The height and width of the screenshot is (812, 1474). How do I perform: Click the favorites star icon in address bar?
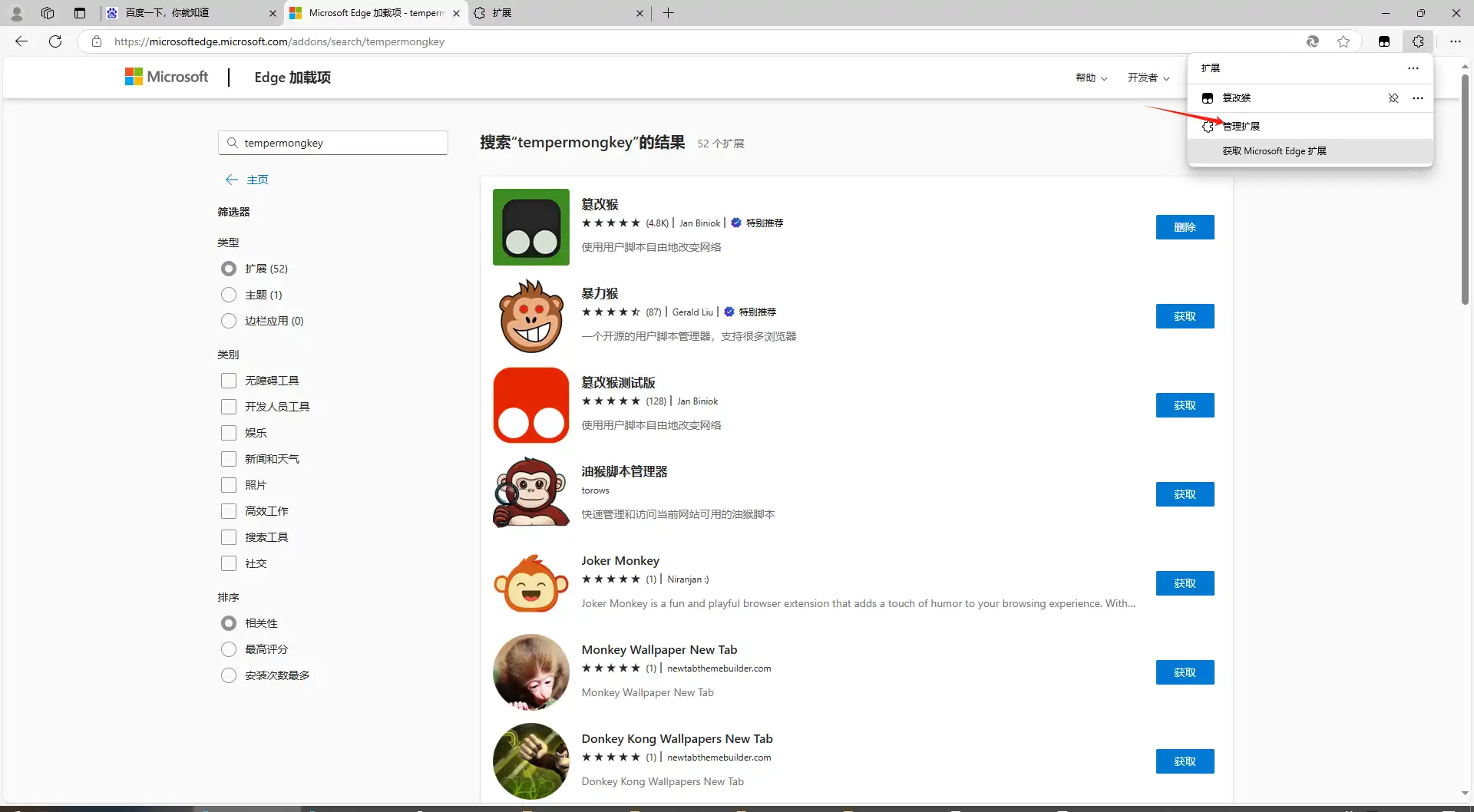(x=1343, y=41)
